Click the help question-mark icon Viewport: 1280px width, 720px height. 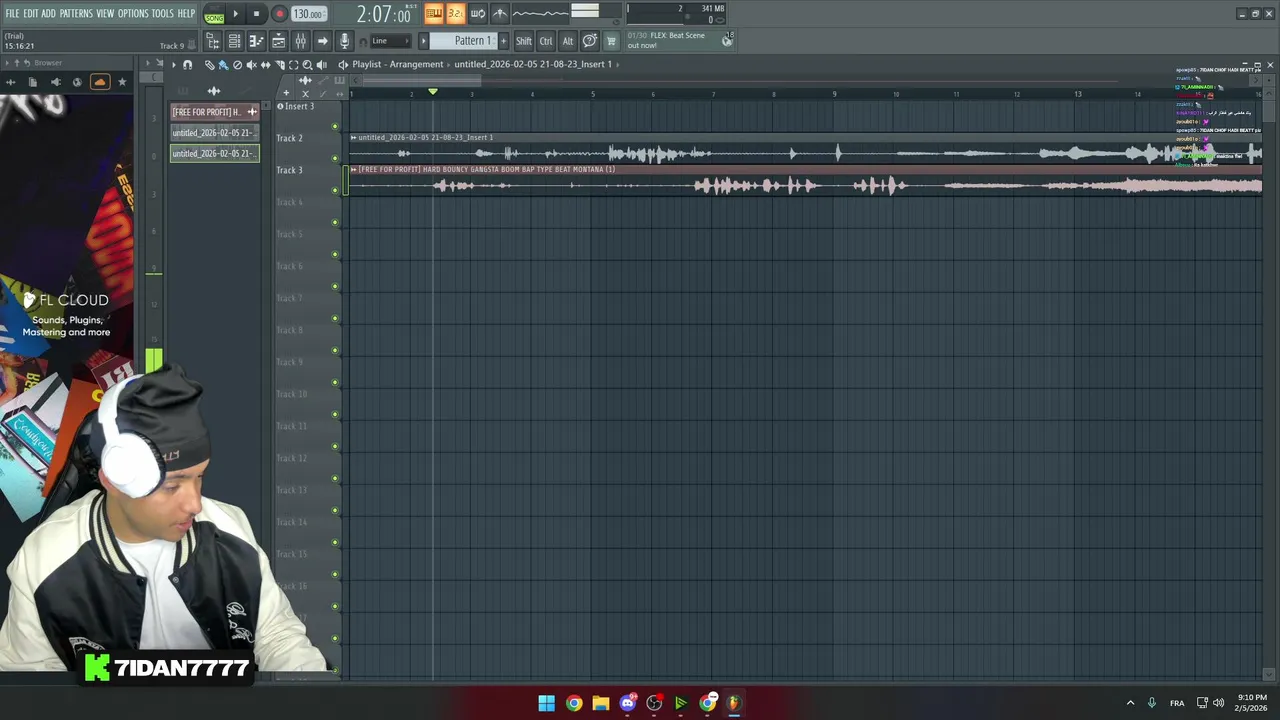coord(590,41)
